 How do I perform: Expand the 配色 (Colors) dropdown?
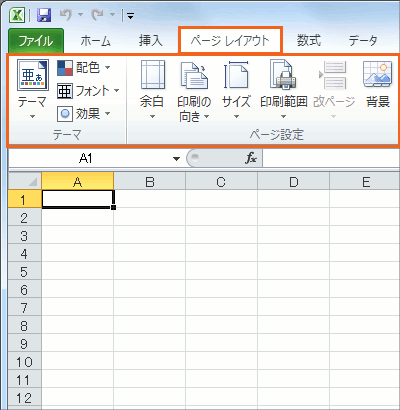pyautogui.click(x=107, y=68)
